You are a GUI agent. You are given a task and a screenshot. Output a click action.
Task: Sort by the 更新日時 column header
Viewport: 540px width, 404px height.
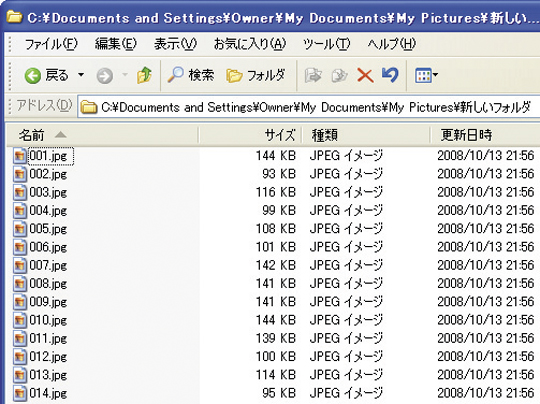485,135
